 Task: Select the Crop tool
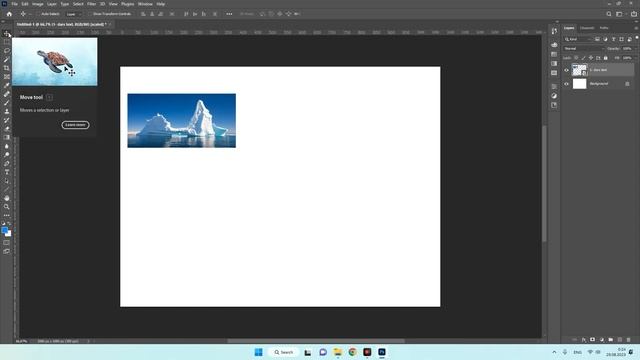pyautogui.click(x=7, y=68)
